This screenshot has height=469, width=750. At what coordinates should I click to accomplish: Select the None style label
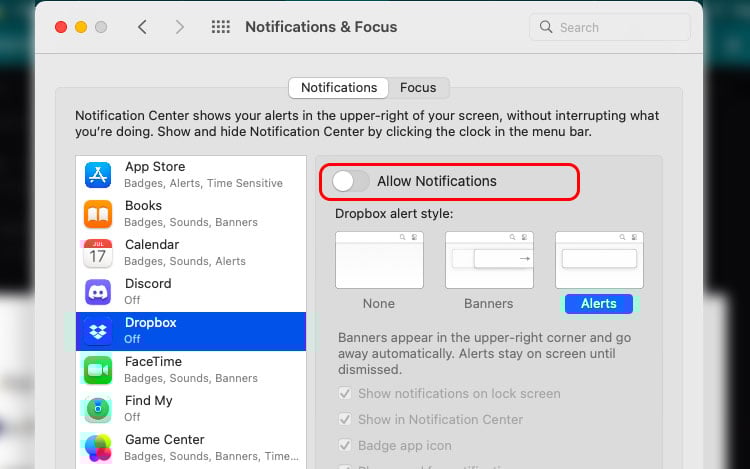(379, 304)
